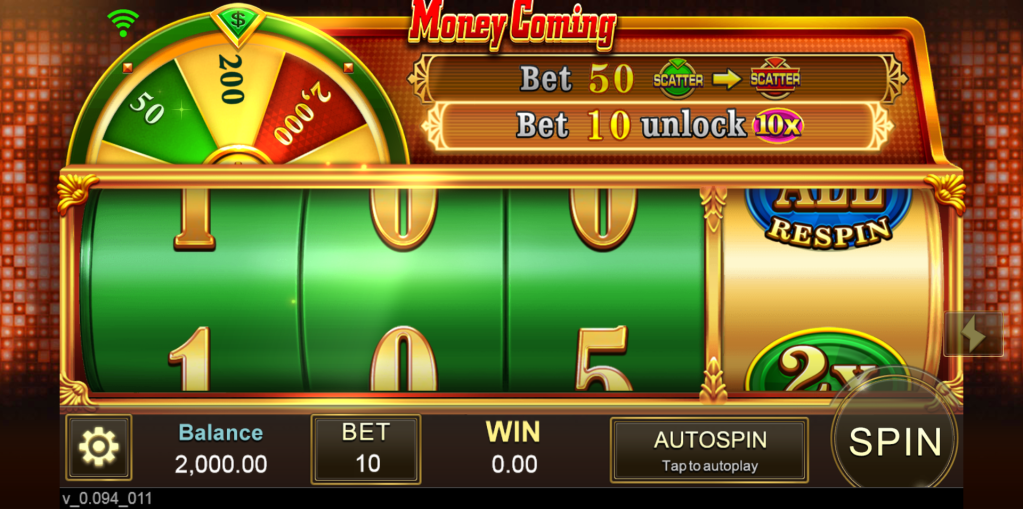Click the green wifi signal icon
The image size is (1023, 509).
[x=123, y=23]
